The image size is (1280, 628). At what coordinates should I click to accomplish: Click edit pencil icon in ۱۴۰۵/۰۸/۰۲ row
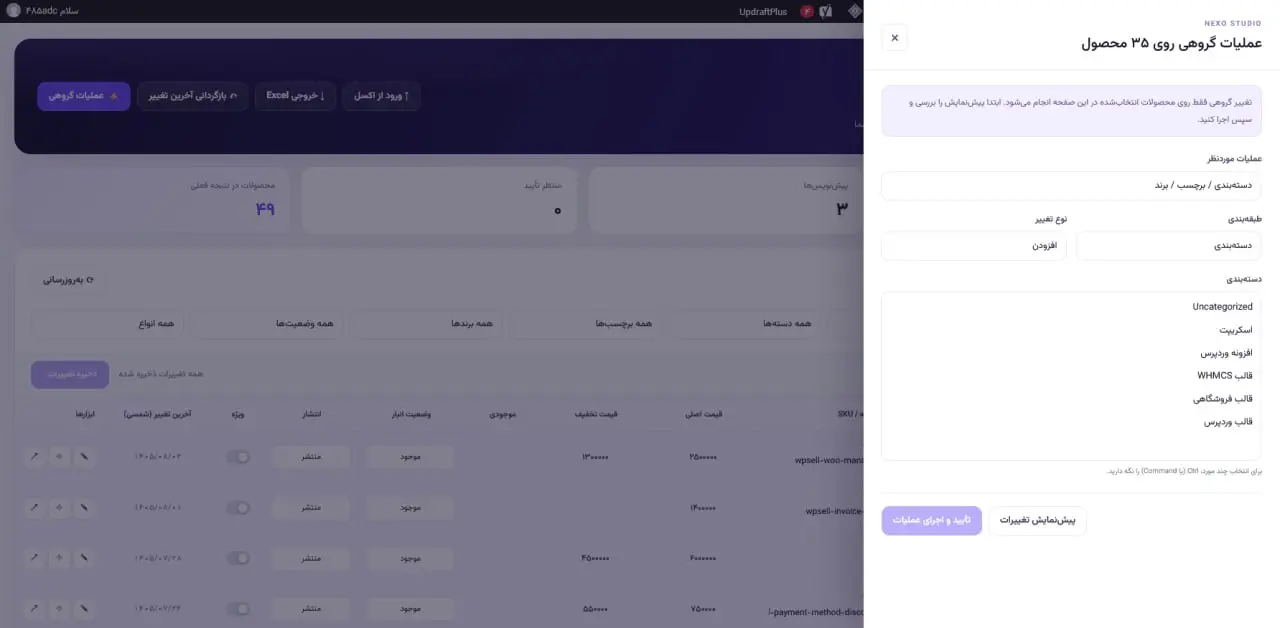coord(85,457)
